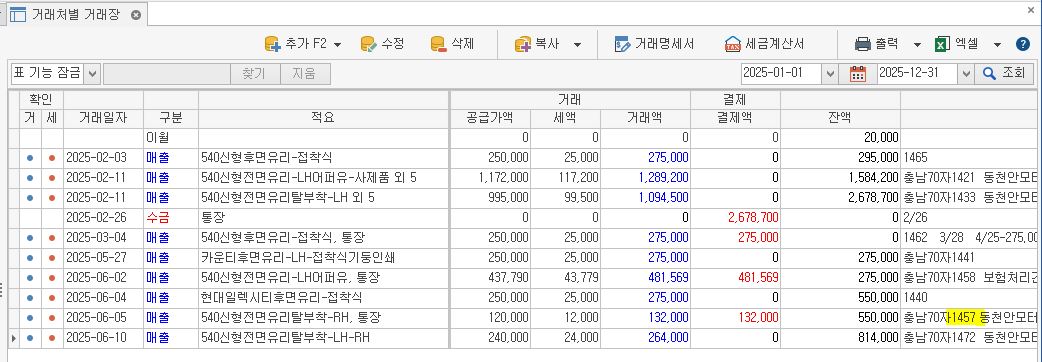The height and width of the screenshot is (362, 1042).
Task: Open the start date 2025-01-01 dropdown
Action: [829, 74]
